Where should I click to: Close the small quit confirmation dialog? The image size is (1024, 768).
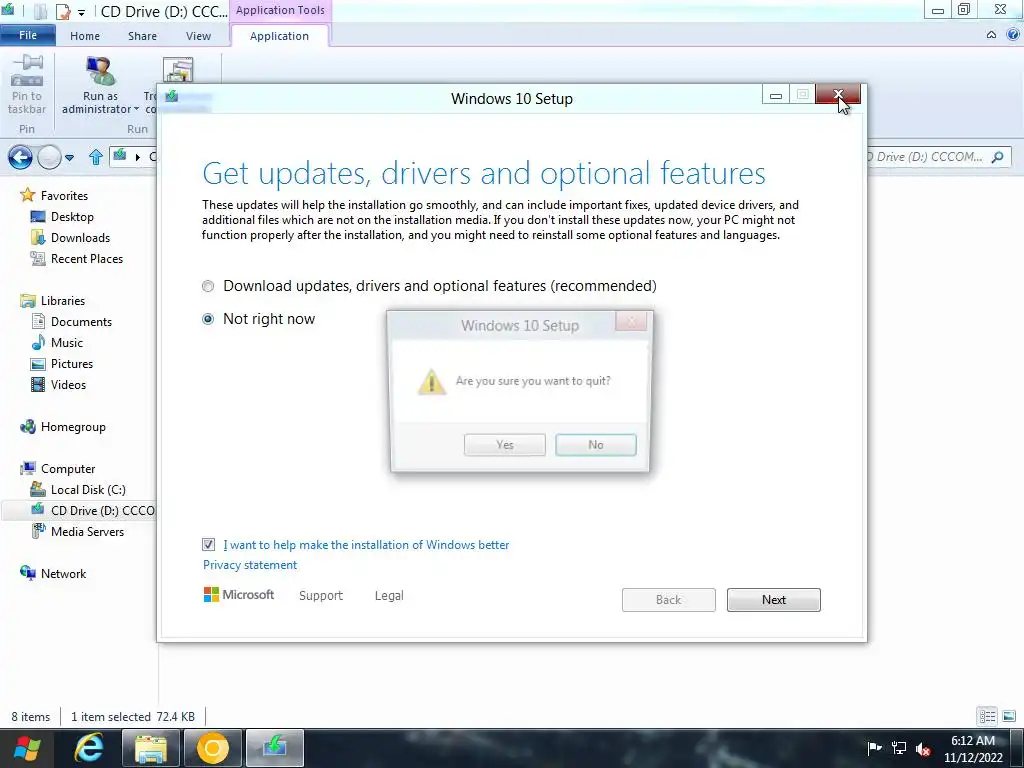point(631,321)
